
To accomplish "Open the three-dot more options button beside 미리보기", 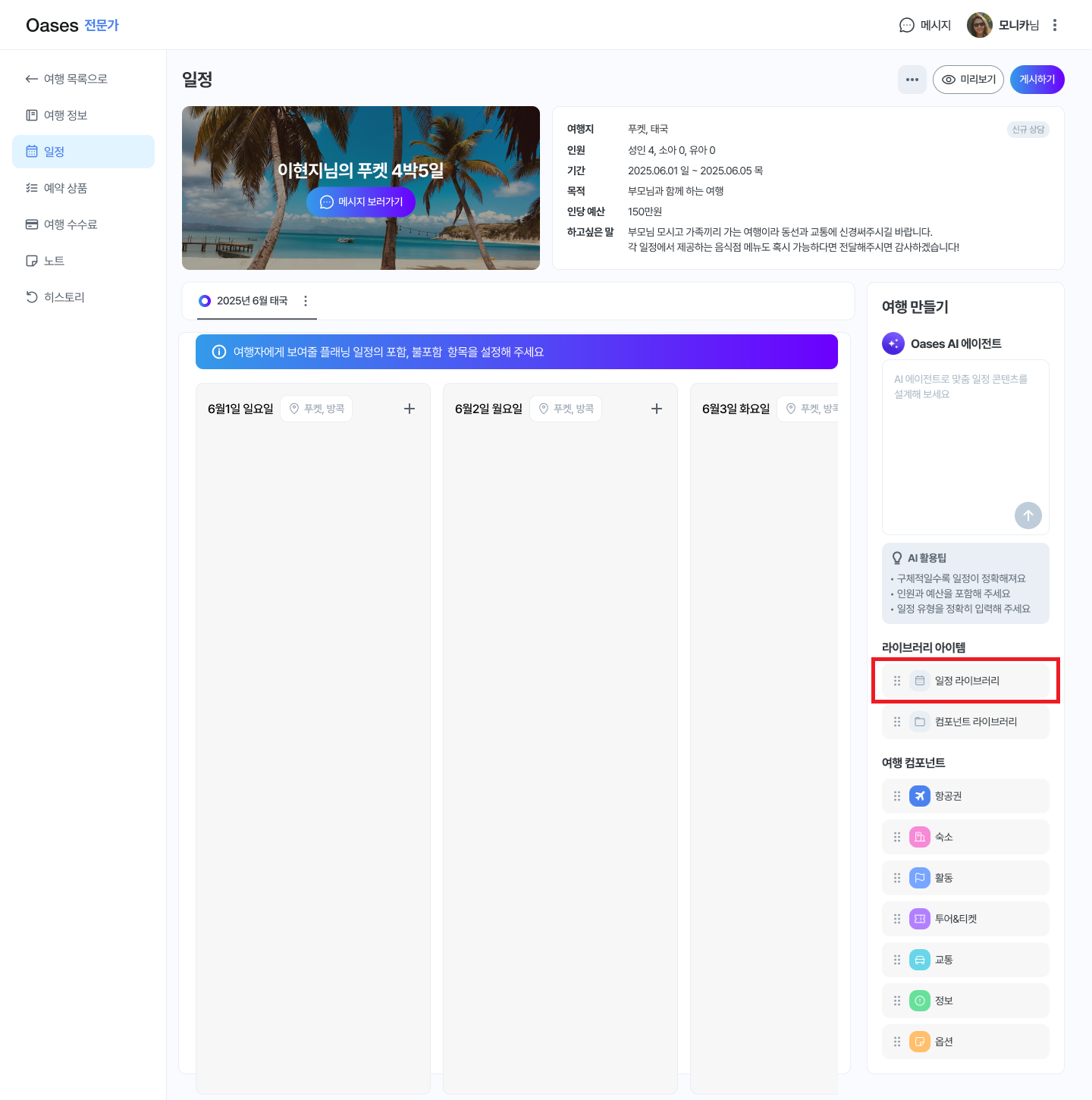I will (912, 80).
